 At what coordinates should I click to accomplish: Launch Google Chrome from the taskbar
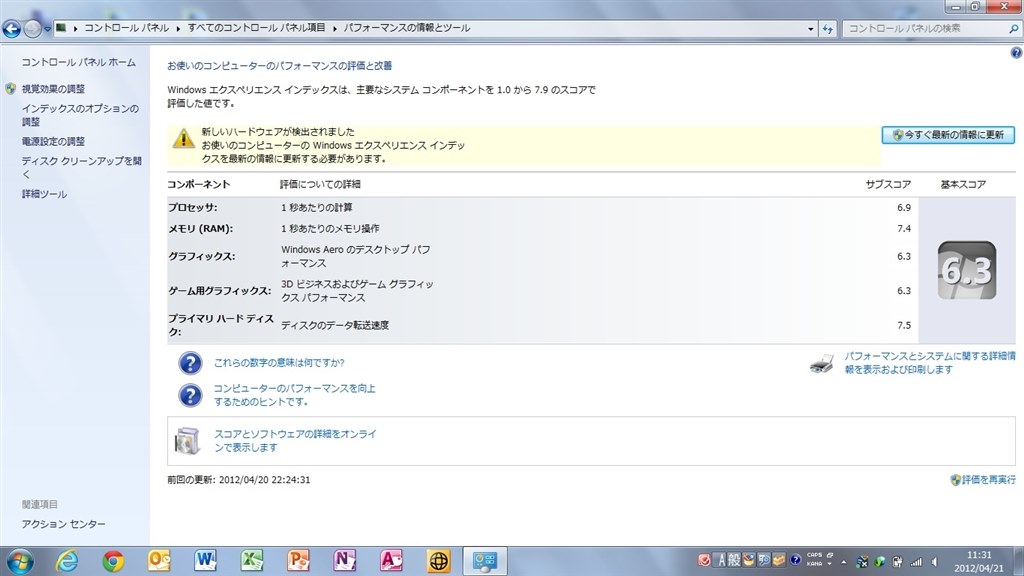coord(113,560)
